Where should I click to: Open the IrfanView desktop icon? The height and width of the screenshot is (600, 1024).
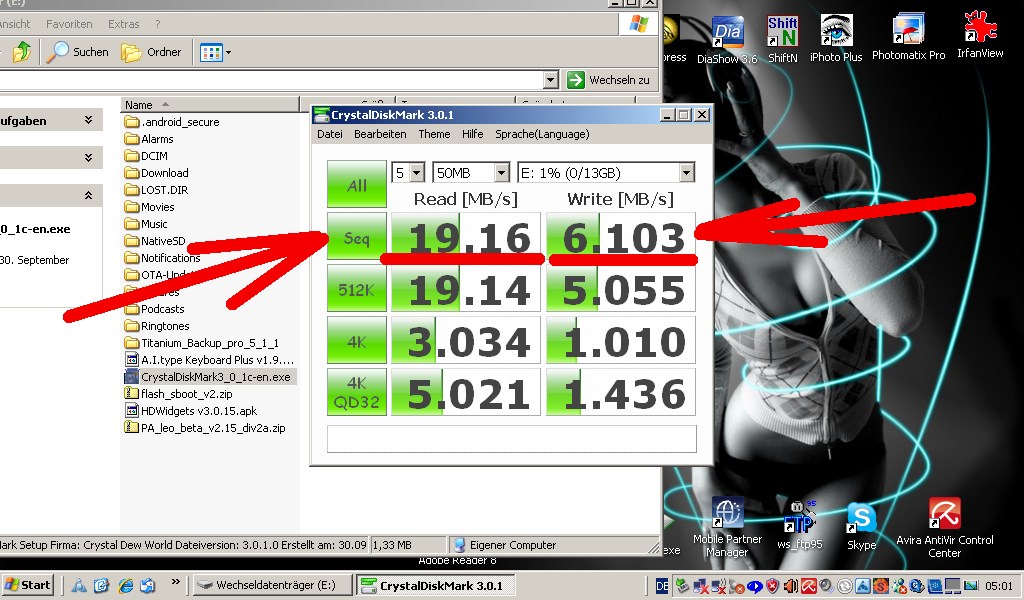pyautogui.click(x=979, y=33)
